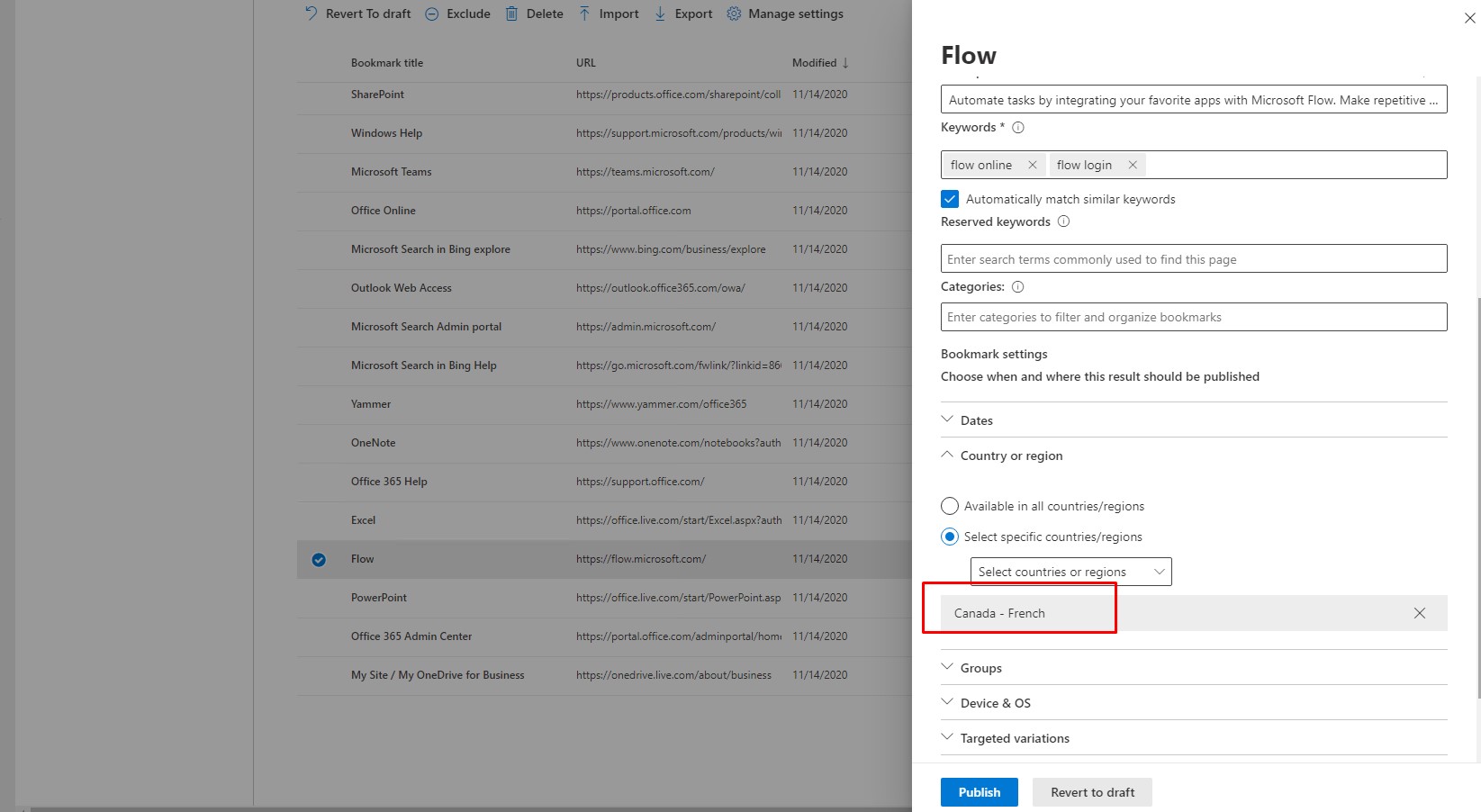This screenshot has height=812, width=1481.
Task: Select the Yammer bookmark row
Action: click(x=604, y=404)
